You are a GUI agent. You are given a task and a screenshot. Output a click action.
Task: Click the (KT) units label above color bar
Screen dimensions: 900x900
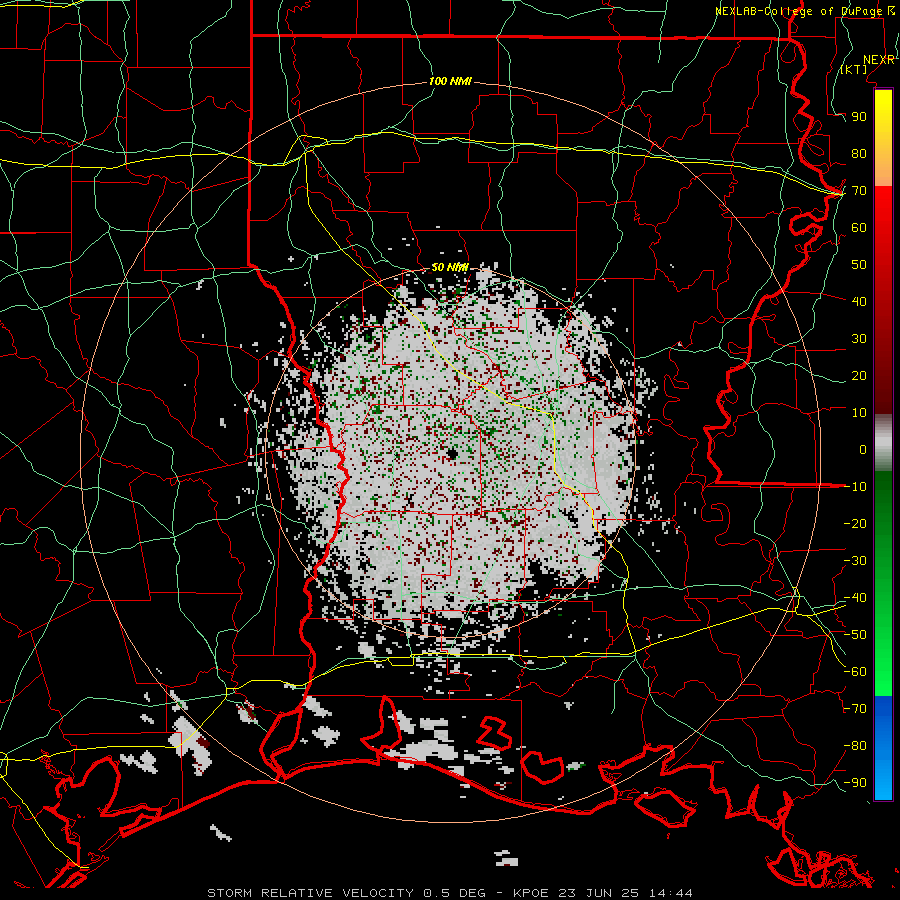[x=854, y=69]
